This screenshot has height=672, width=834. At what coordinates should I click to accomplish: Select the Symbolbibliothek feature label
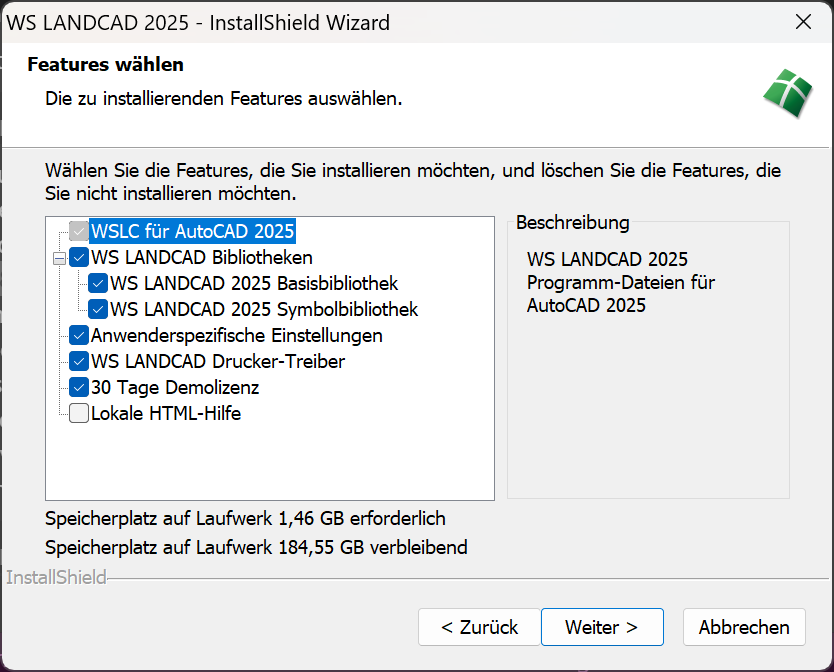264,309
